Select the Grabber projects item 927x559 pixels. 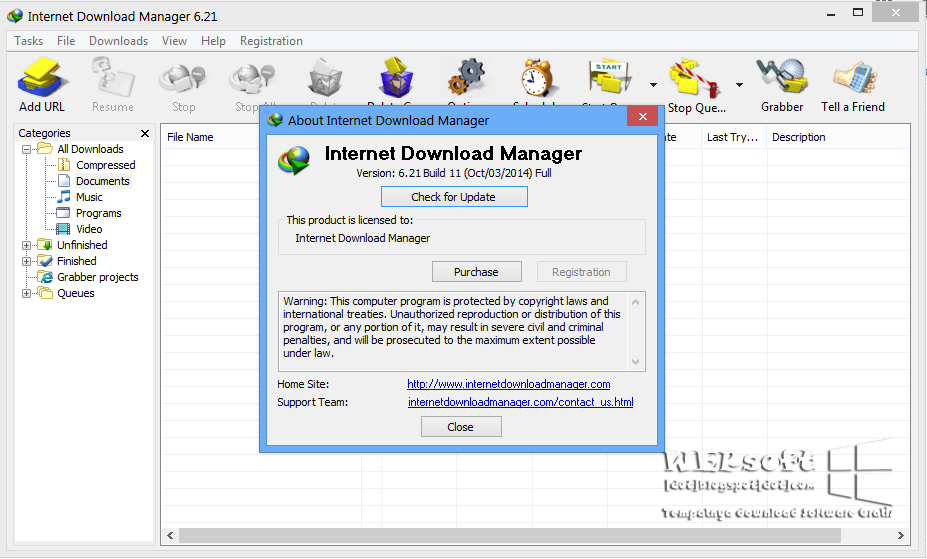coord(98,277)
